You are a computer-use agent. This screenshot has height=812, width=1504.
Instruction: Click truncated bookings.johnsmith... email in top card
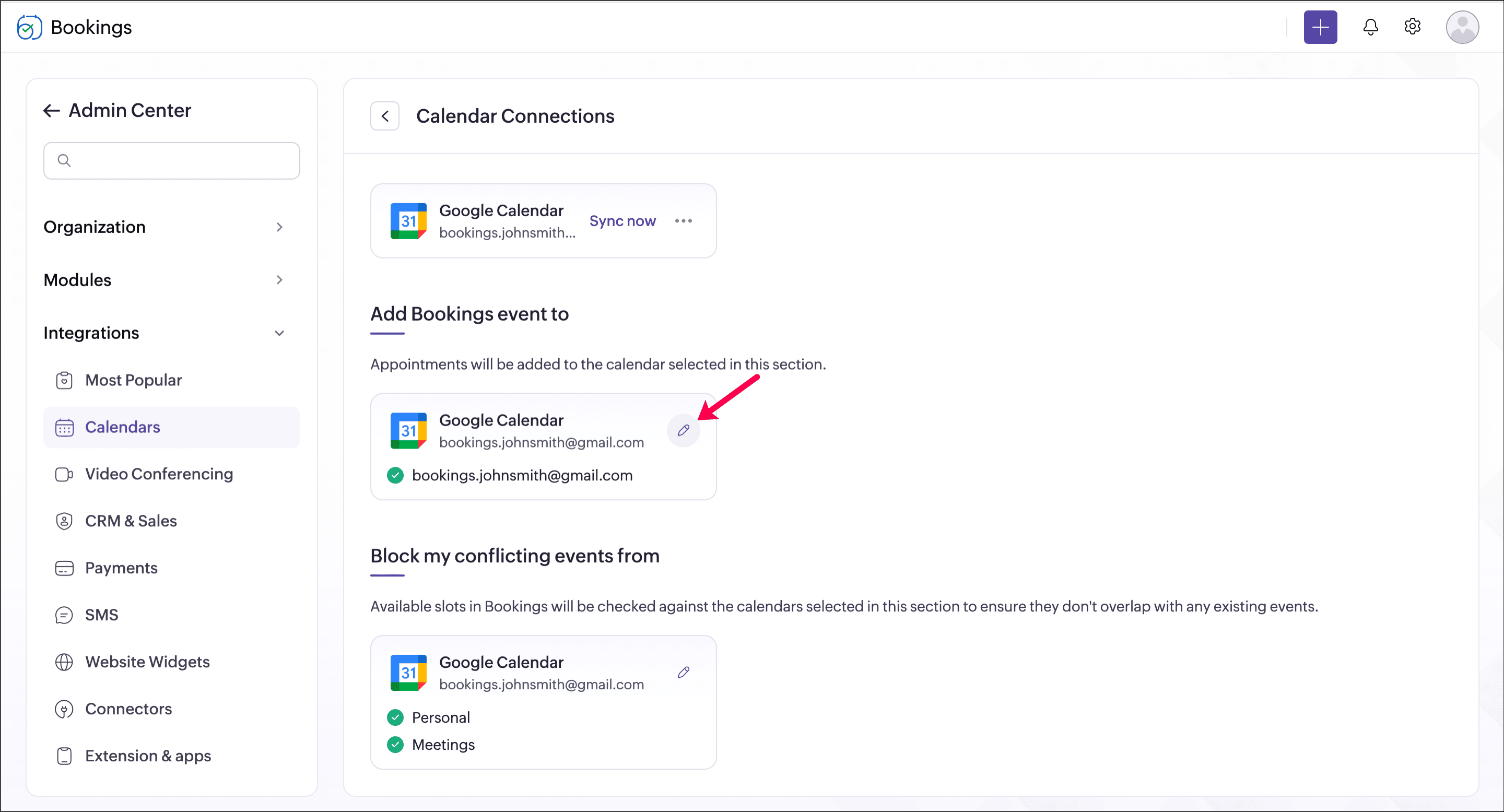click(508, 232)
